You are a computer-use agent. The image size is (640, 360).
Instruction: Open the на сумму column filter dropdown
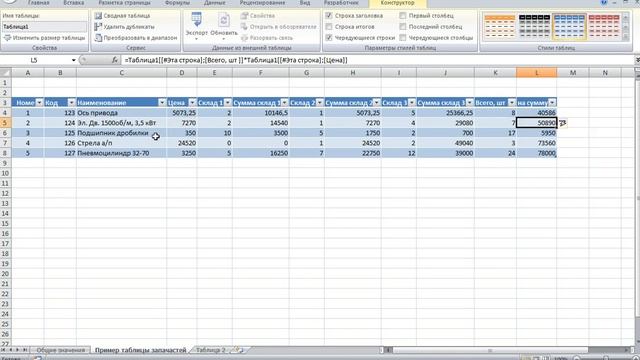pos(552,102)
